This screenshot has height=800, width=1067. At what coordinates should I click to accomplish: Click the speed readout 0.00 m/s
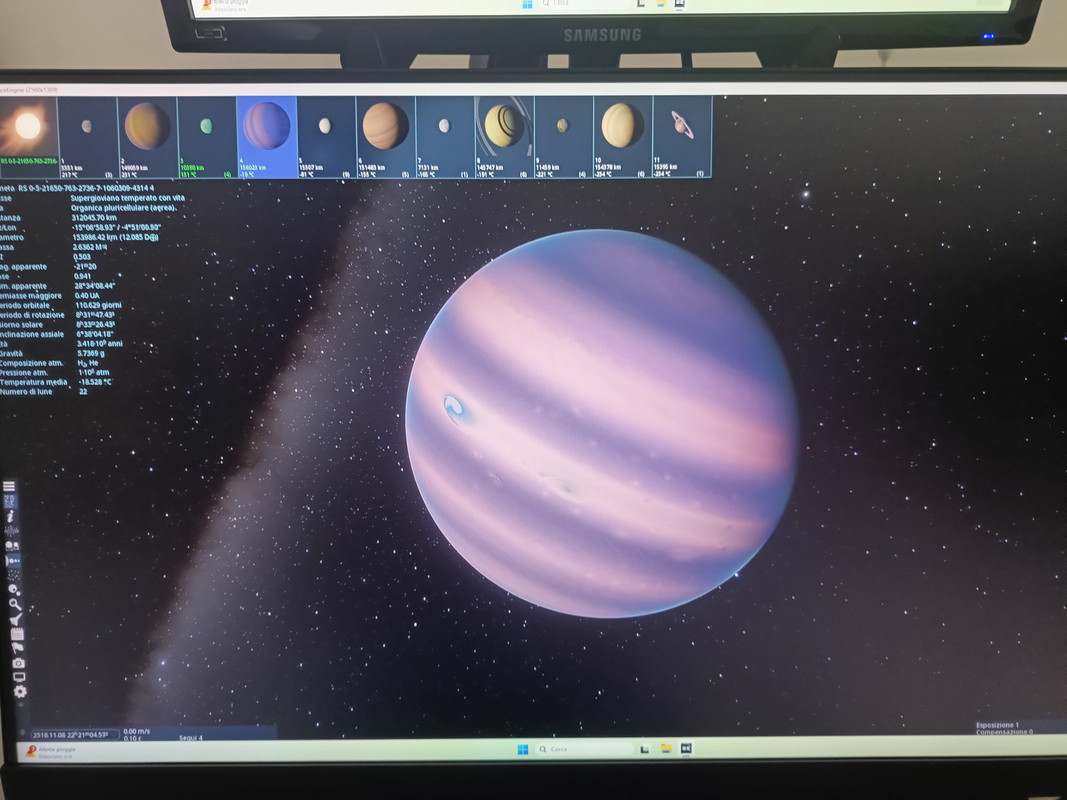tap(136, 731)
